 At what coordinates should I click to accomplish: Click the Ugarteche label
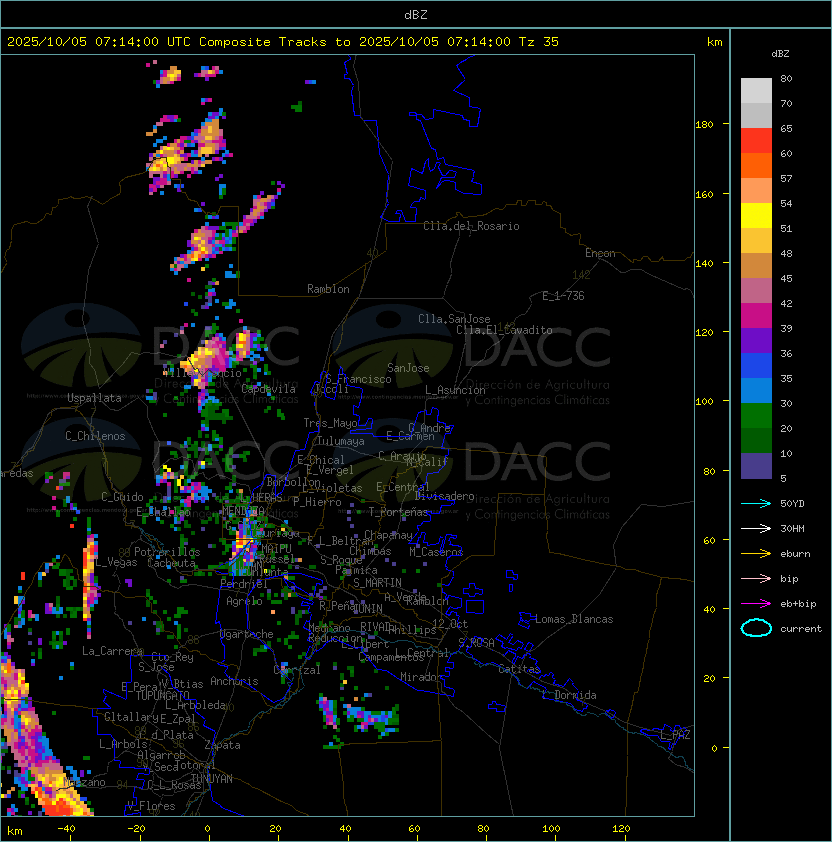tap(247, 634)
